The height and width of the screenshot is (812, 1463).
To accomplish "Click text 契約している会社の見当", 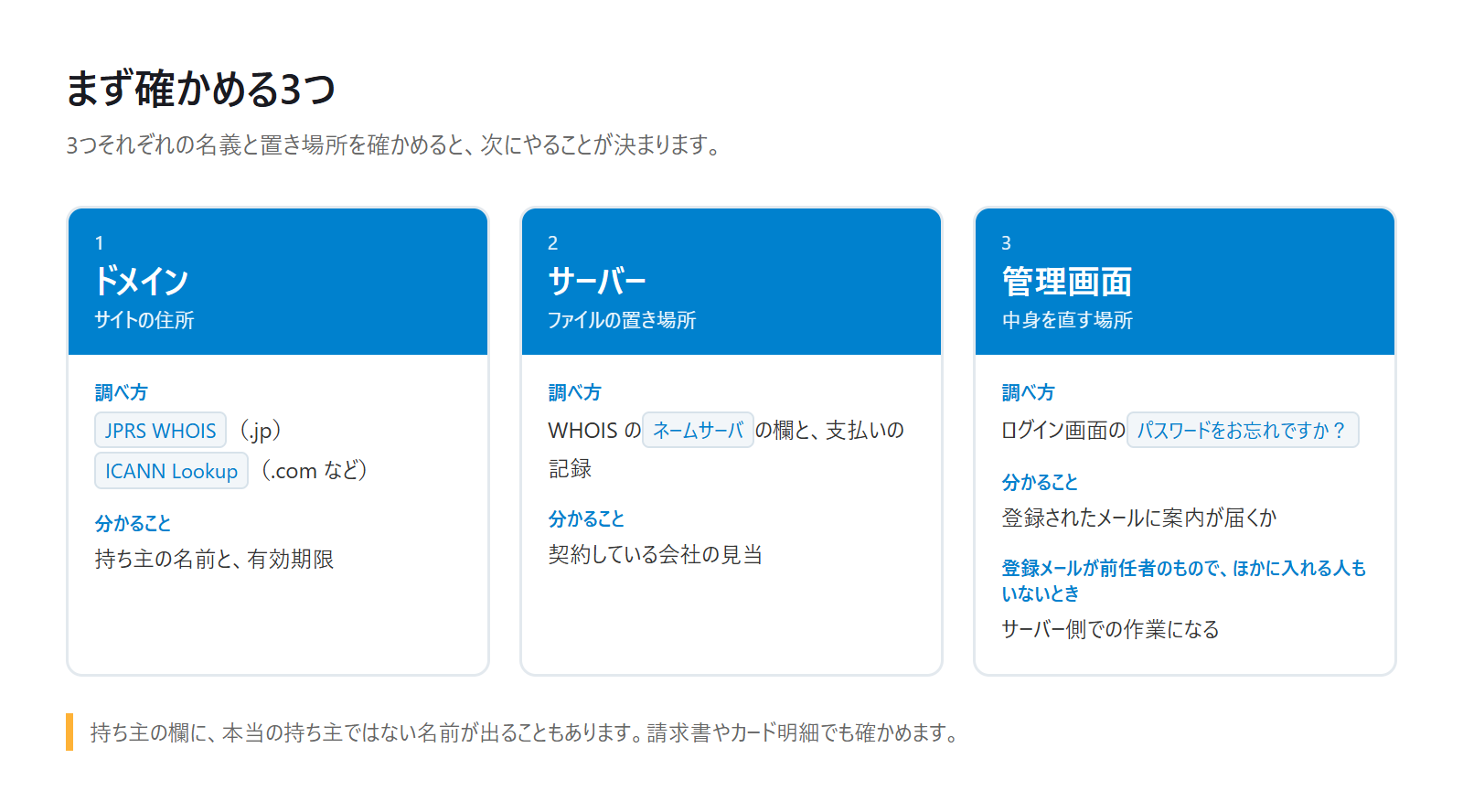I will [655, 554].
